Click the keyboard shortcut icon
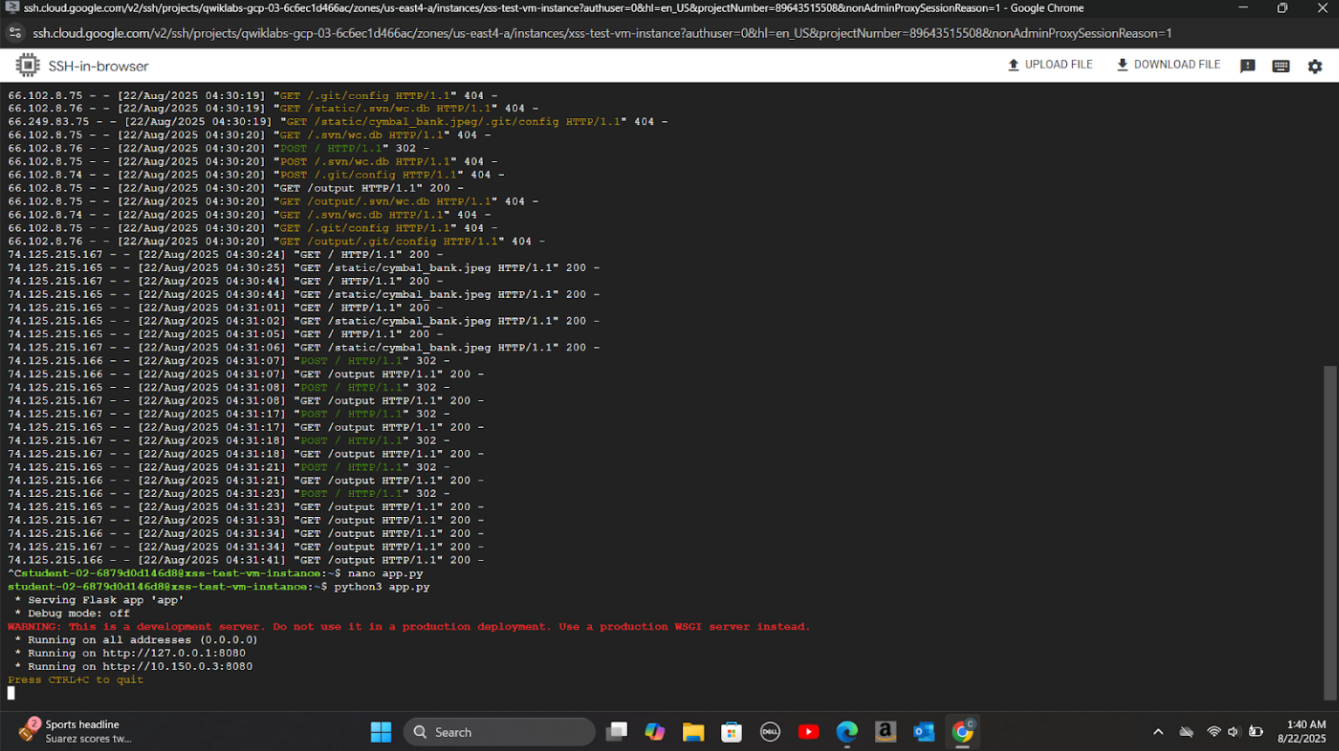 point(1280,66)
